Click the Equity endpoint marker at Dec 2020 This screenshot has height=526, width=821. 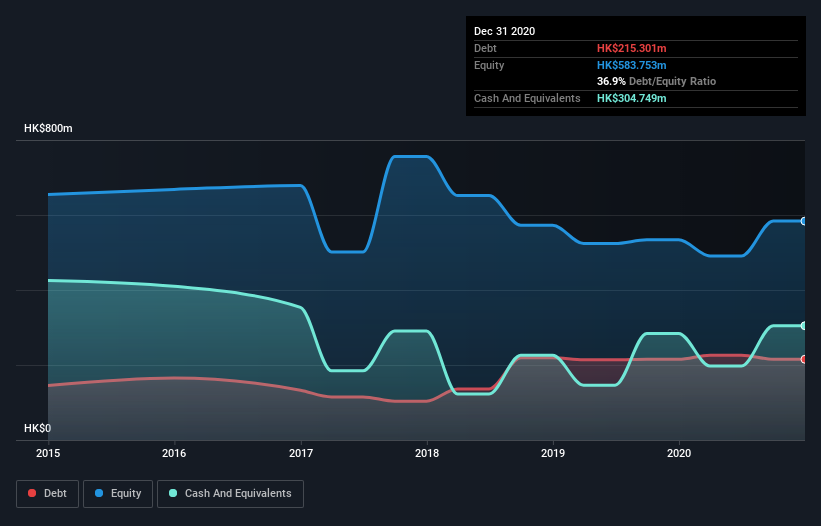click(x=804, y=221)
